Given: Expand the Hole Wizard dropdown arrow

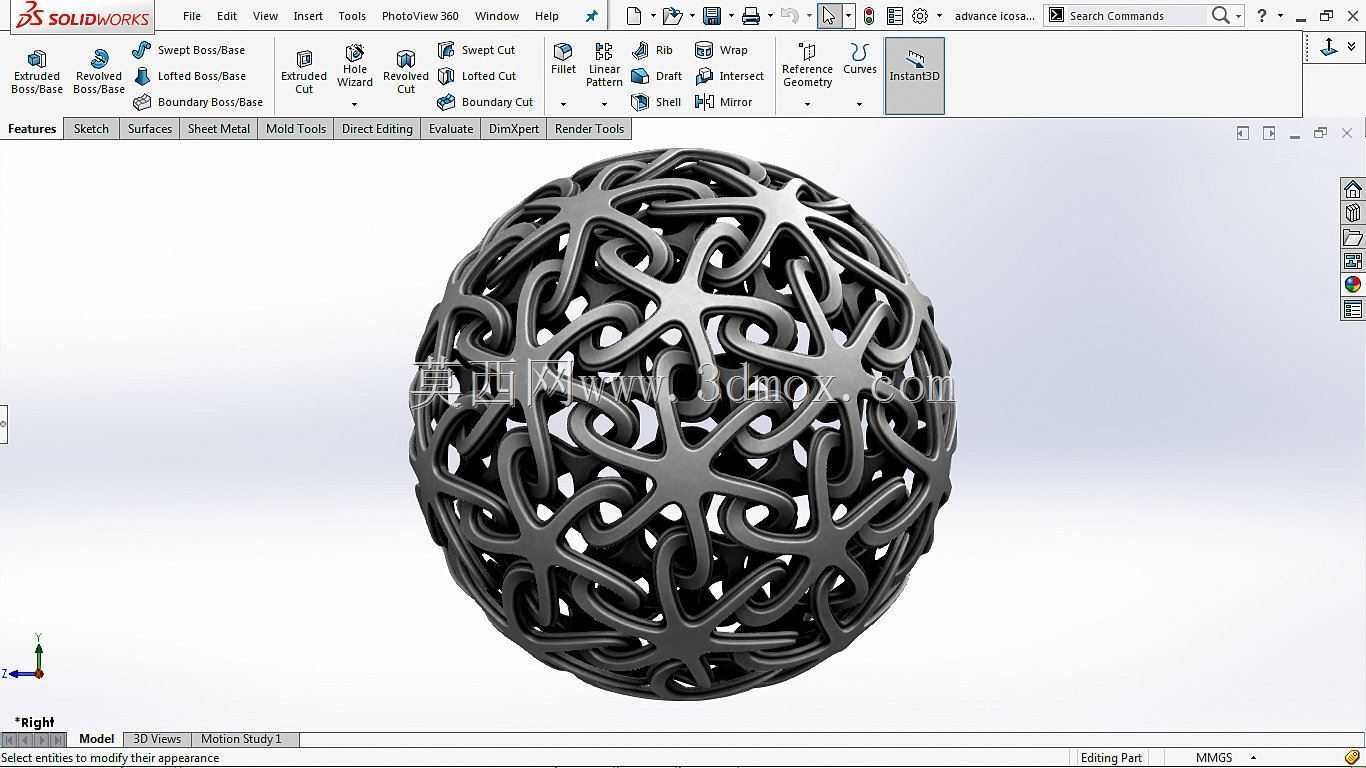Looking at the screenshot, I should click(354, 104).
